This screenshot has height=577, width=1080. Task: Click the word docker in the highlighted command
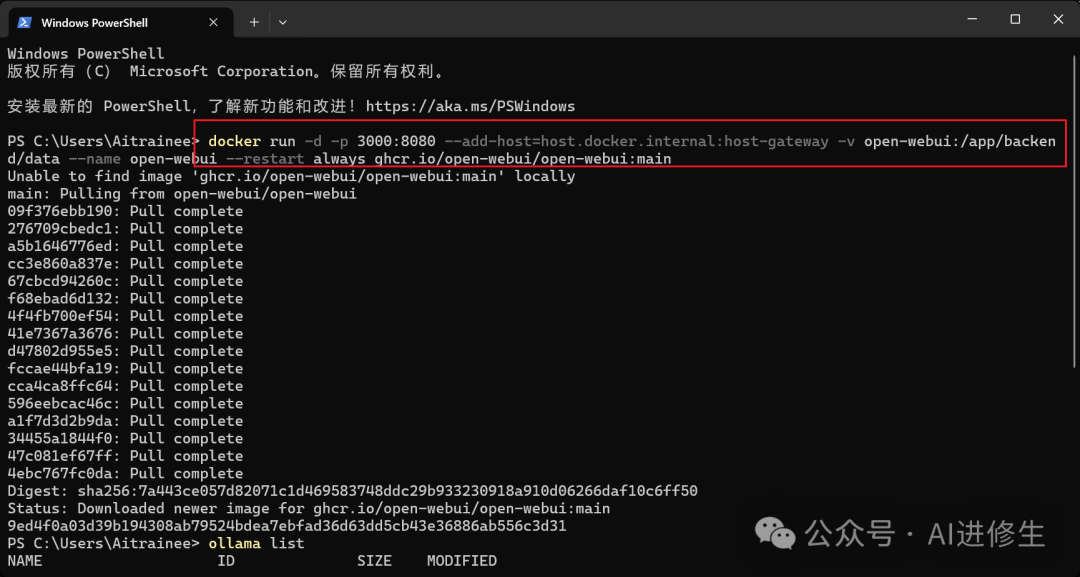[x=234, y=141]
